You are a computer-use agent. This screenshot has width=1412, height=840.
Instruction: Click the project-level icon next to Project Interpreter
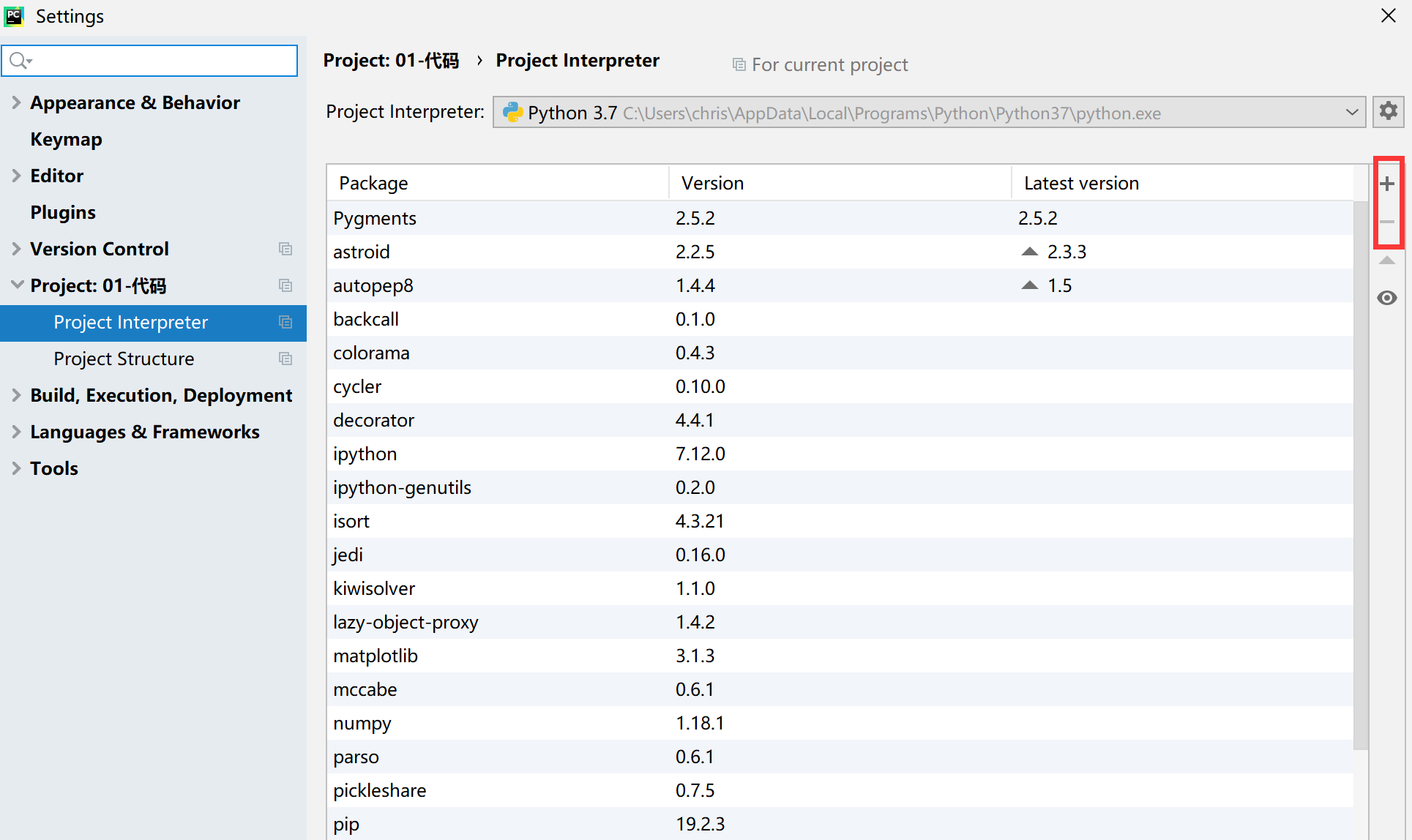(x=285, y=322)
